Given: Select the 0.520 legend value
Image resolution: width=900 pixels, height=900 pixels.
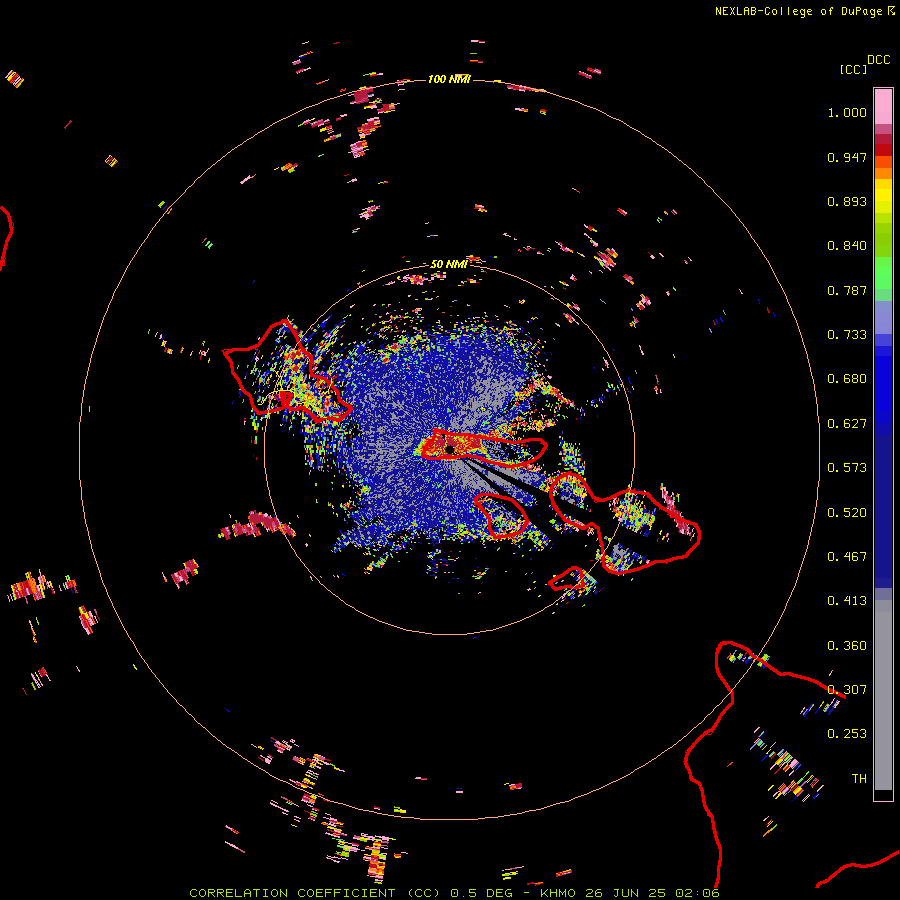Looking at the screenshot, I should (847, 513).
